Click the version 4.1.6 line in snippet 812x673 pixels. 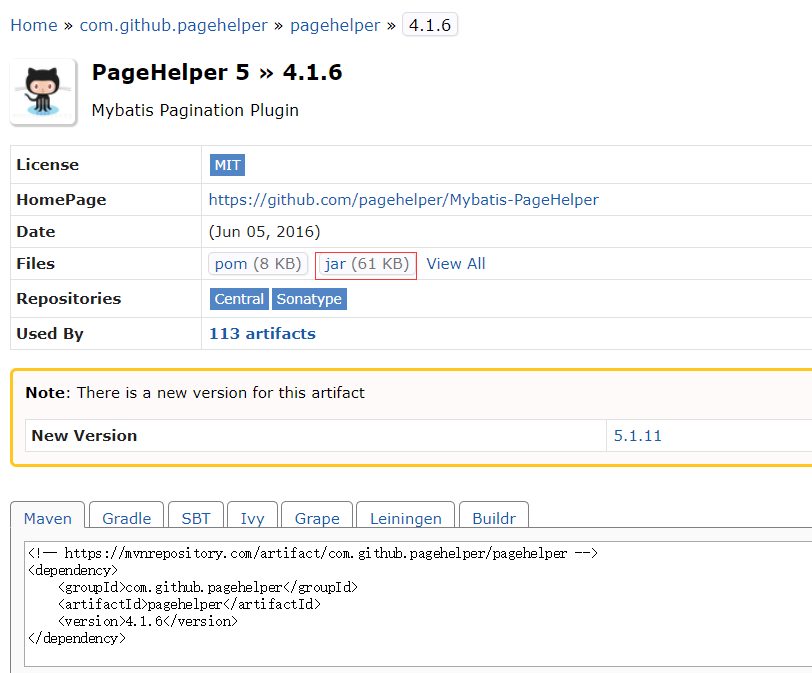click(x=148, y=621)
